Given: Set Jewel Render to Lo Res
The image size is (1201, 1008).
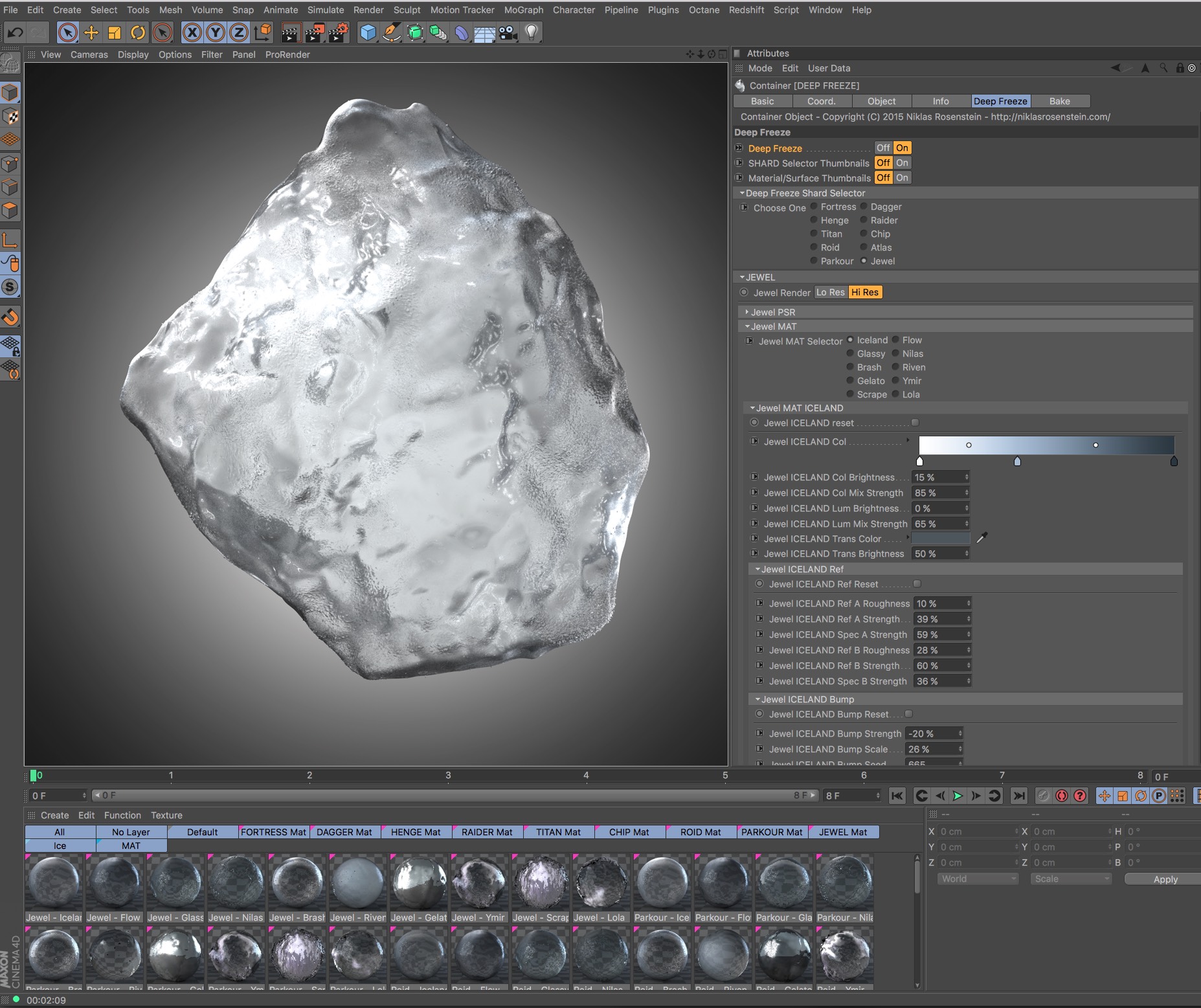Looking at the screenshot, I should (830, 292).
